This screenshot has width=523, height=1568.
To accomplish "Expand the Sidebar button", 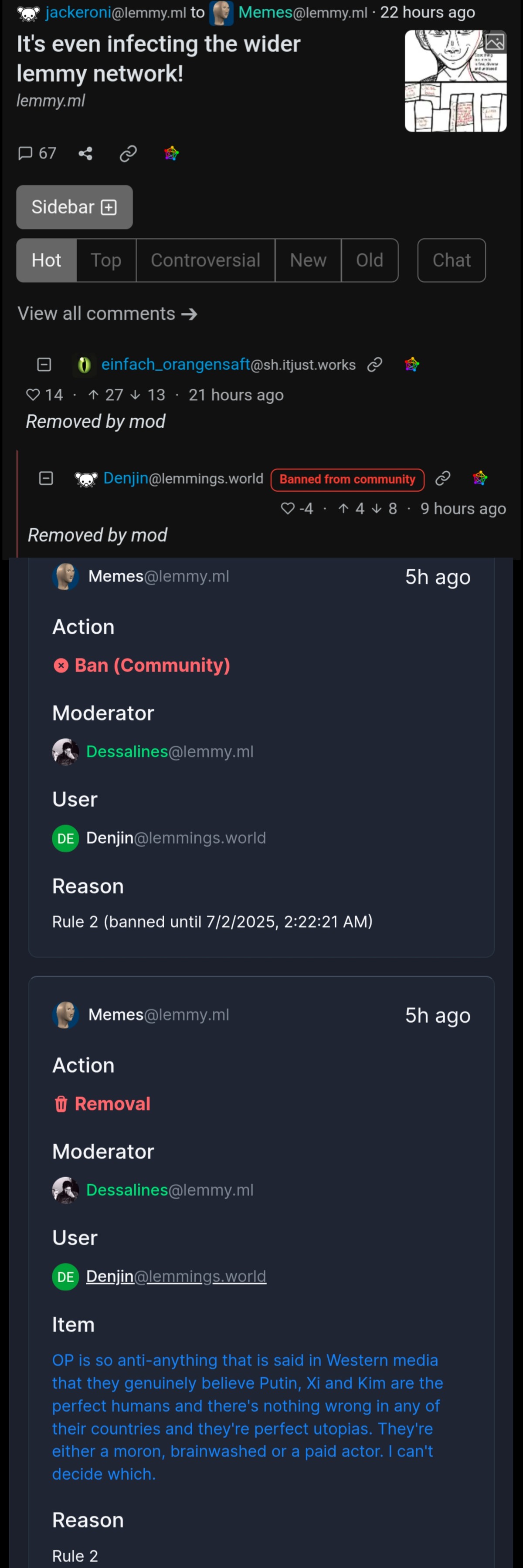I will point(74,207).
